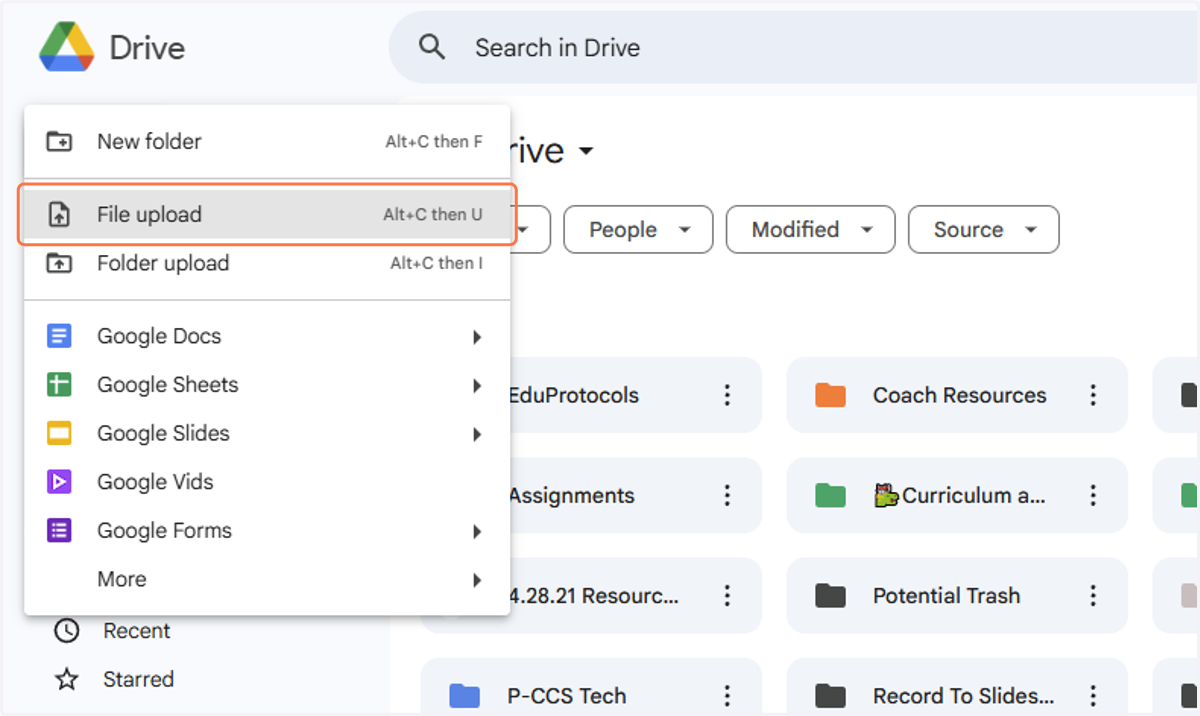Choose Folder upload in the menu
This screenshot has height=716, width=1200.
(267, 263)
